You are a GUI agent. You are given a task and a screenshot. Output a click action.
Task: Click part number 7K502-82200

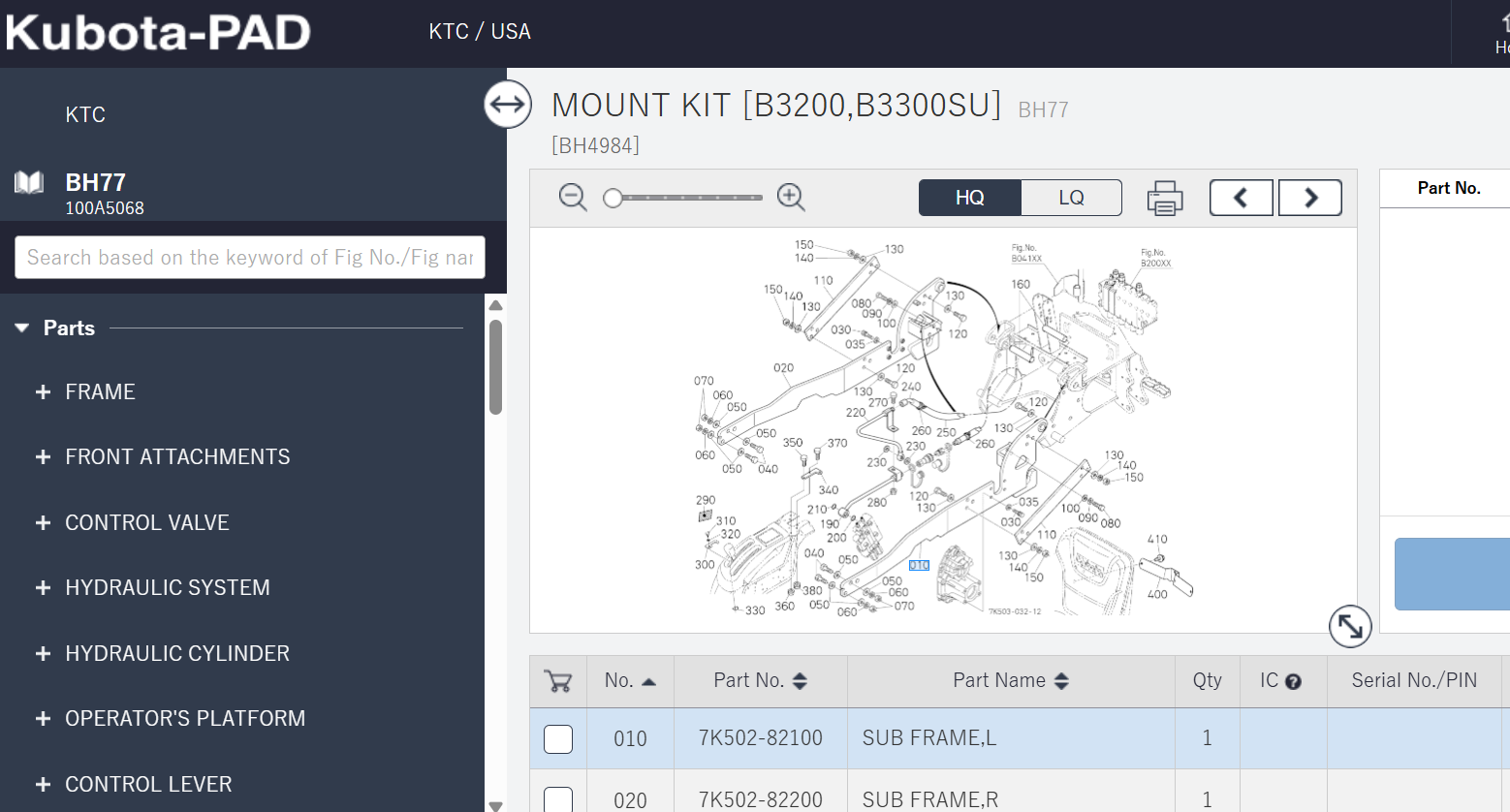pos(761,800)
